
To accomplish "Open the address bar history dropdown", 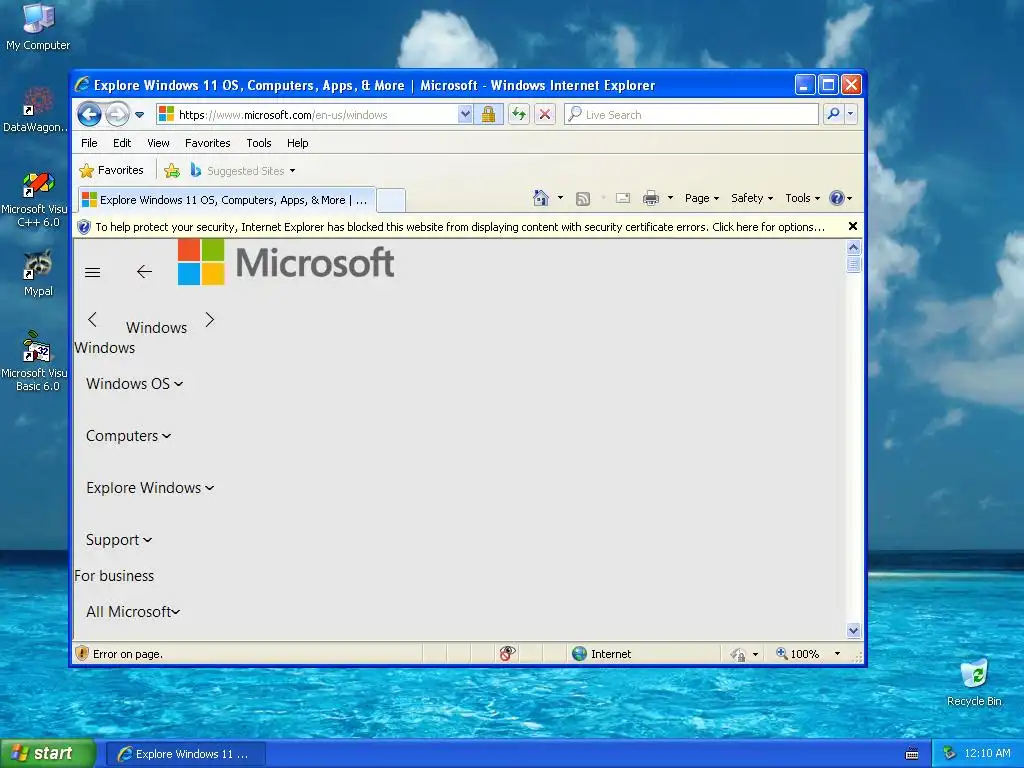I will [x=464, y=115].
